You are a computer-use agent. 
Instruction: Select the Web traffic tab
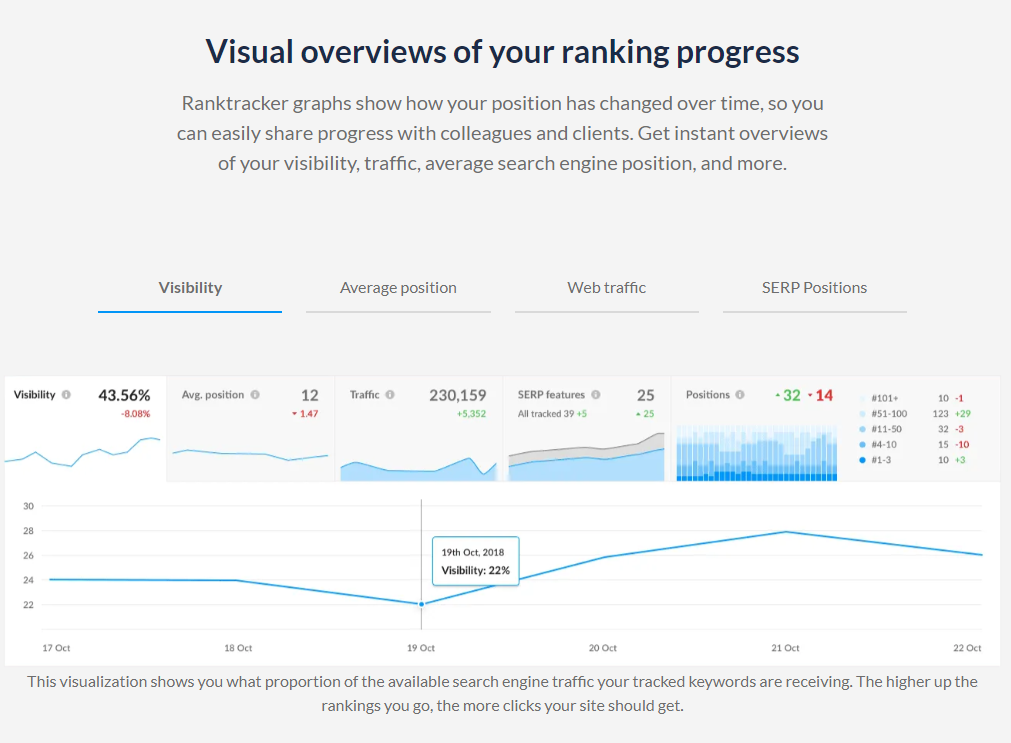click(x=607, y=288)
